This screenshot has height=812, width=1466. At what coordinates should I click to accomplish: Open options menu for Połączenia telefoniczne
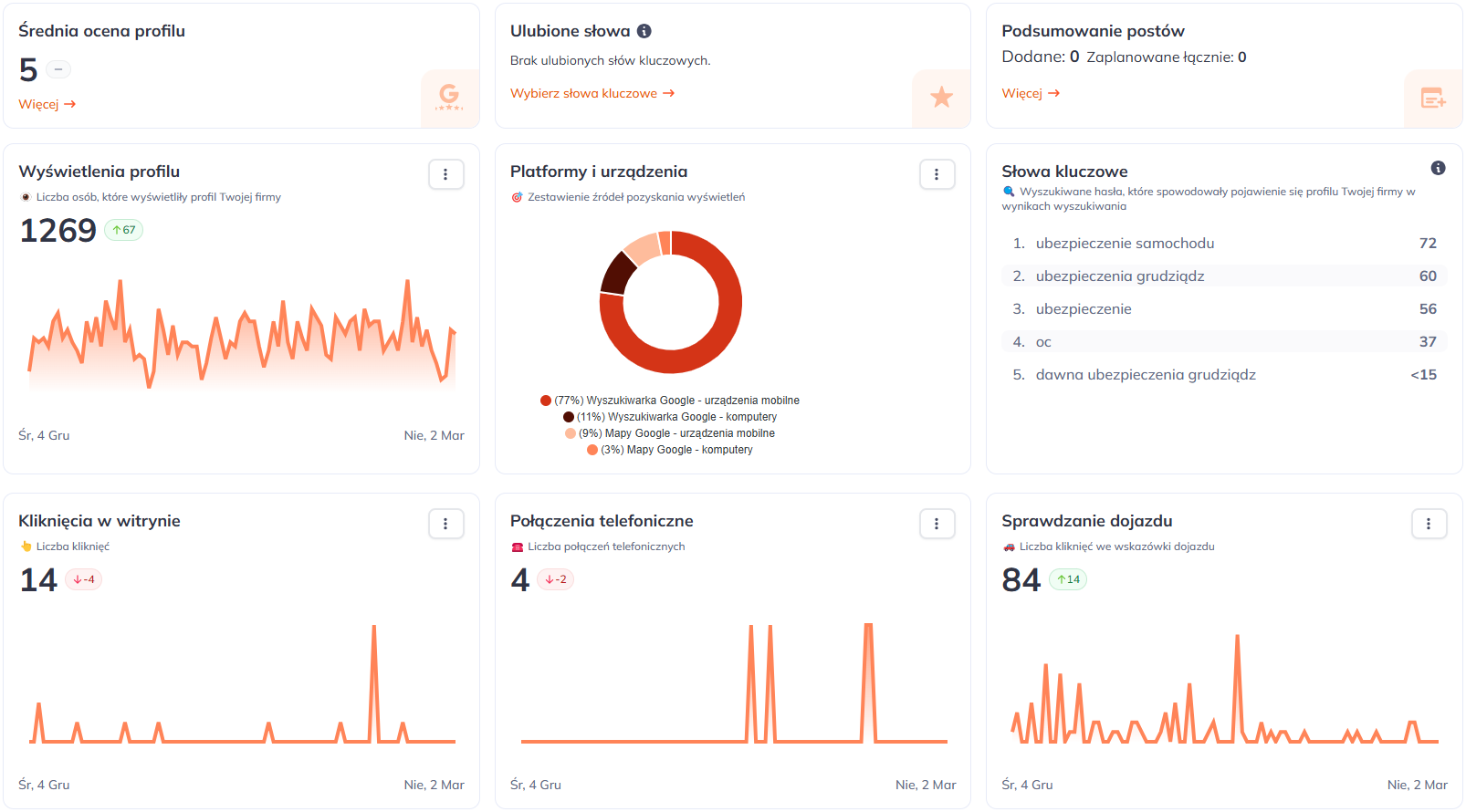(x=937, y=524)
